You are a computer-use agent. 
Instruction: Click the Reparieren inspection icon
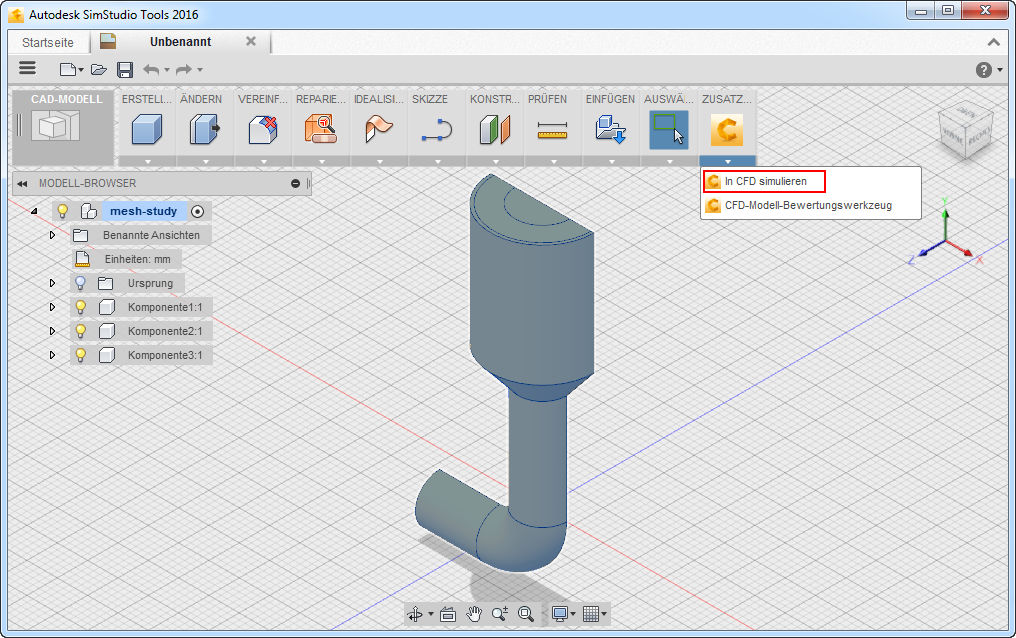point(321,129)
